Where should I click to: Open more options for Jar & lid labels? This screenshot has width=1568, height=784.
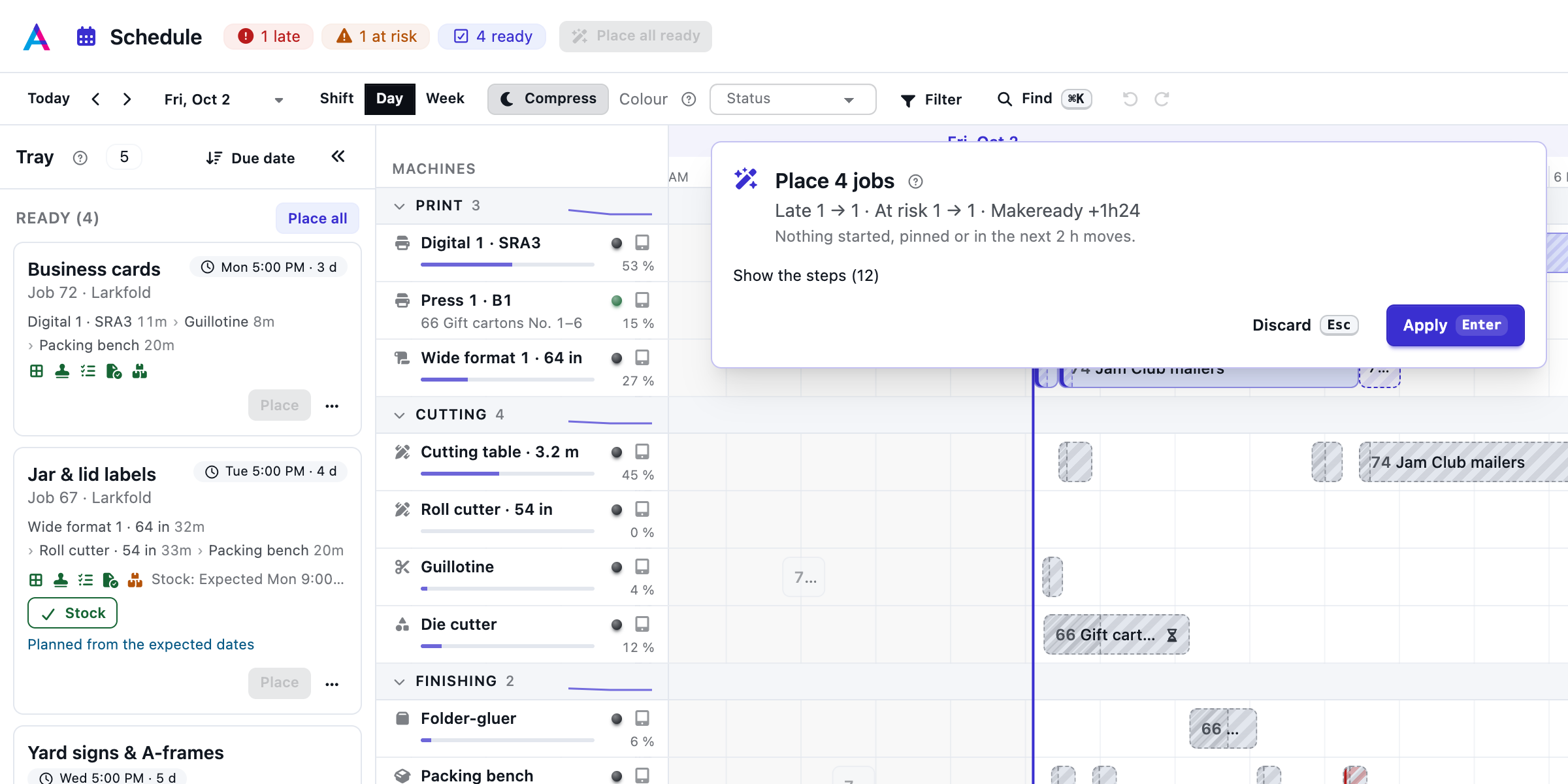(x=332, y=684)
